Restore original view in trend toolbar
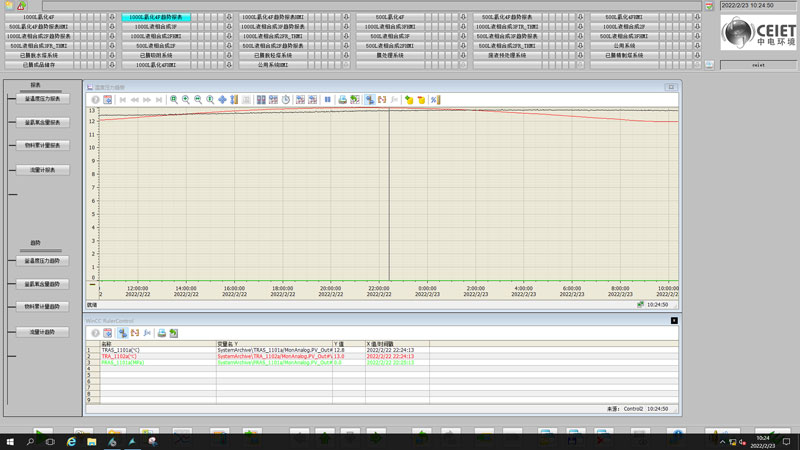 coord(246,100)
